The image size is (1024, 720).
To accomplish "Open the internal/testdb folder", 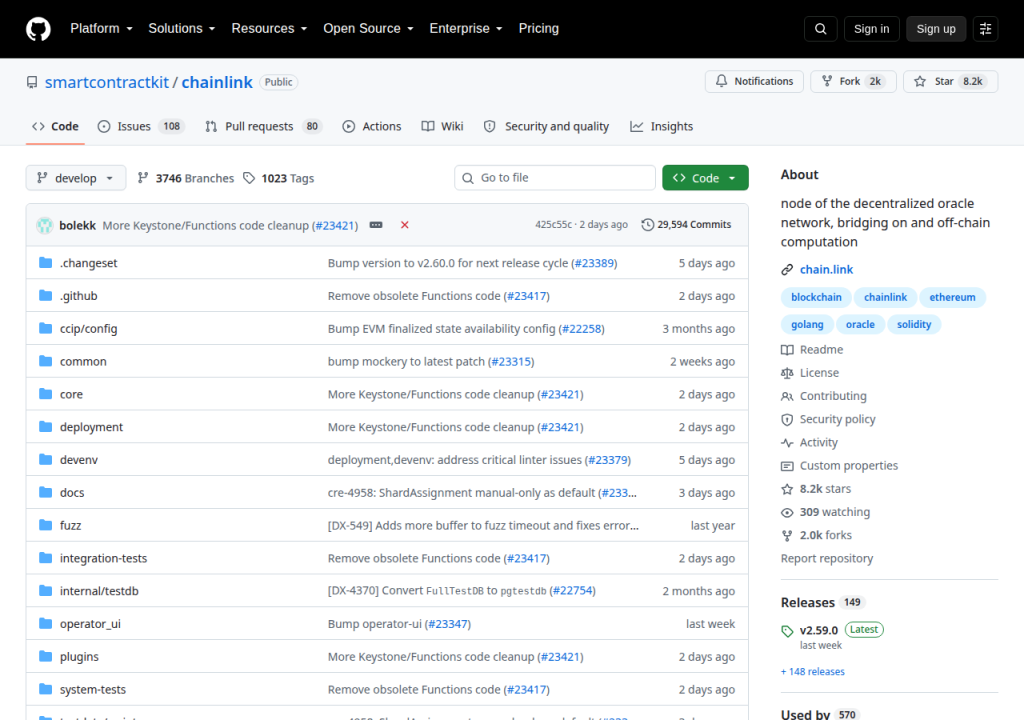I will click(99, 591).
